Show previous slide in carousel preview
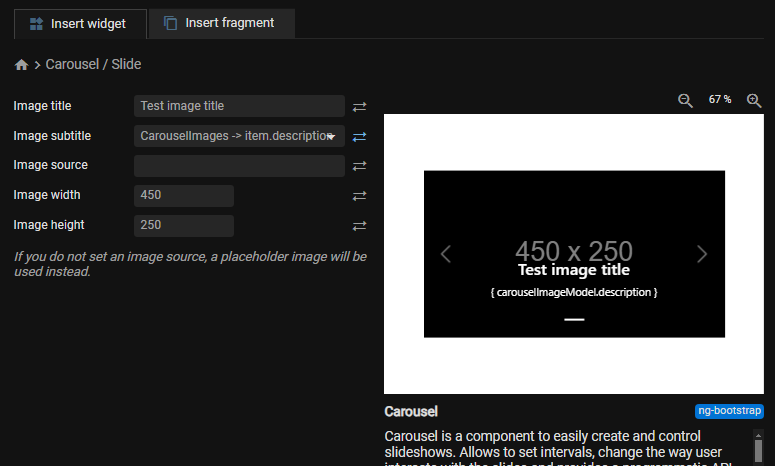 point(446,254)
